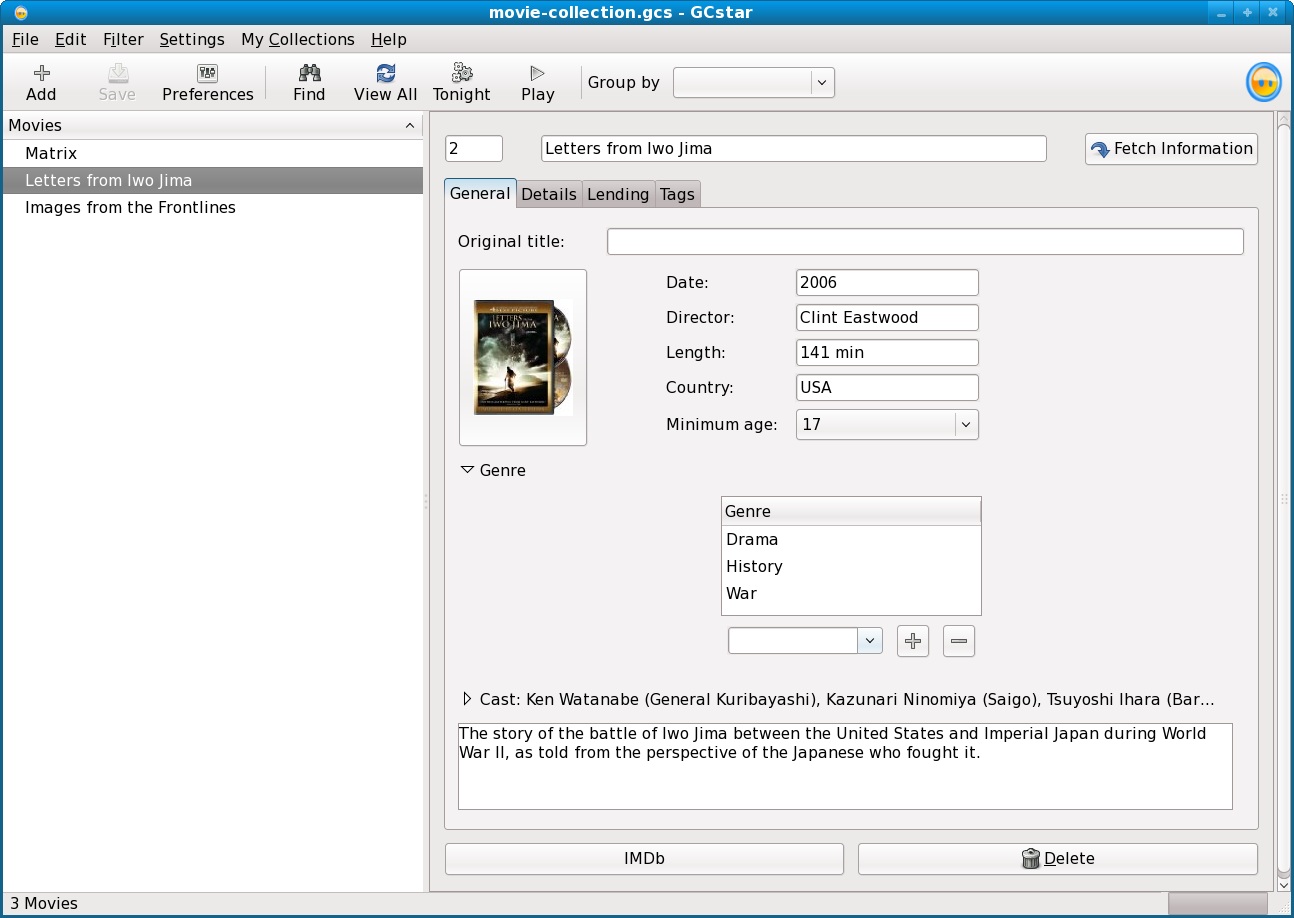Click the IMDb button
This screenshot has height=918, width=1294.
click(x=644, y=858)
